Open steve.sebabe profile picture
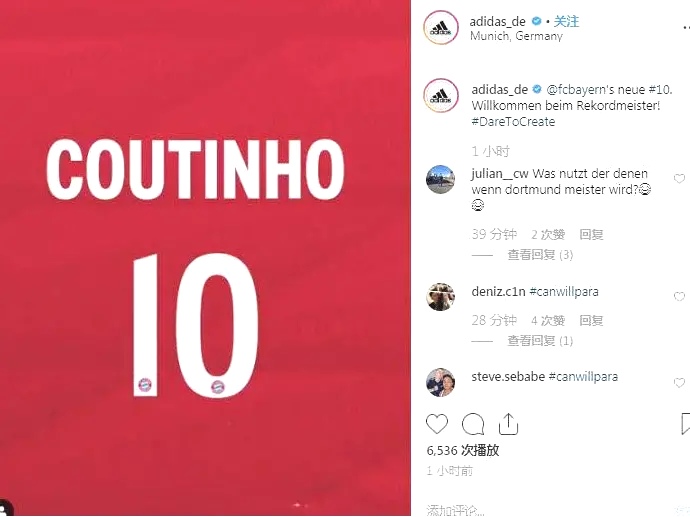 pos(440,382)
